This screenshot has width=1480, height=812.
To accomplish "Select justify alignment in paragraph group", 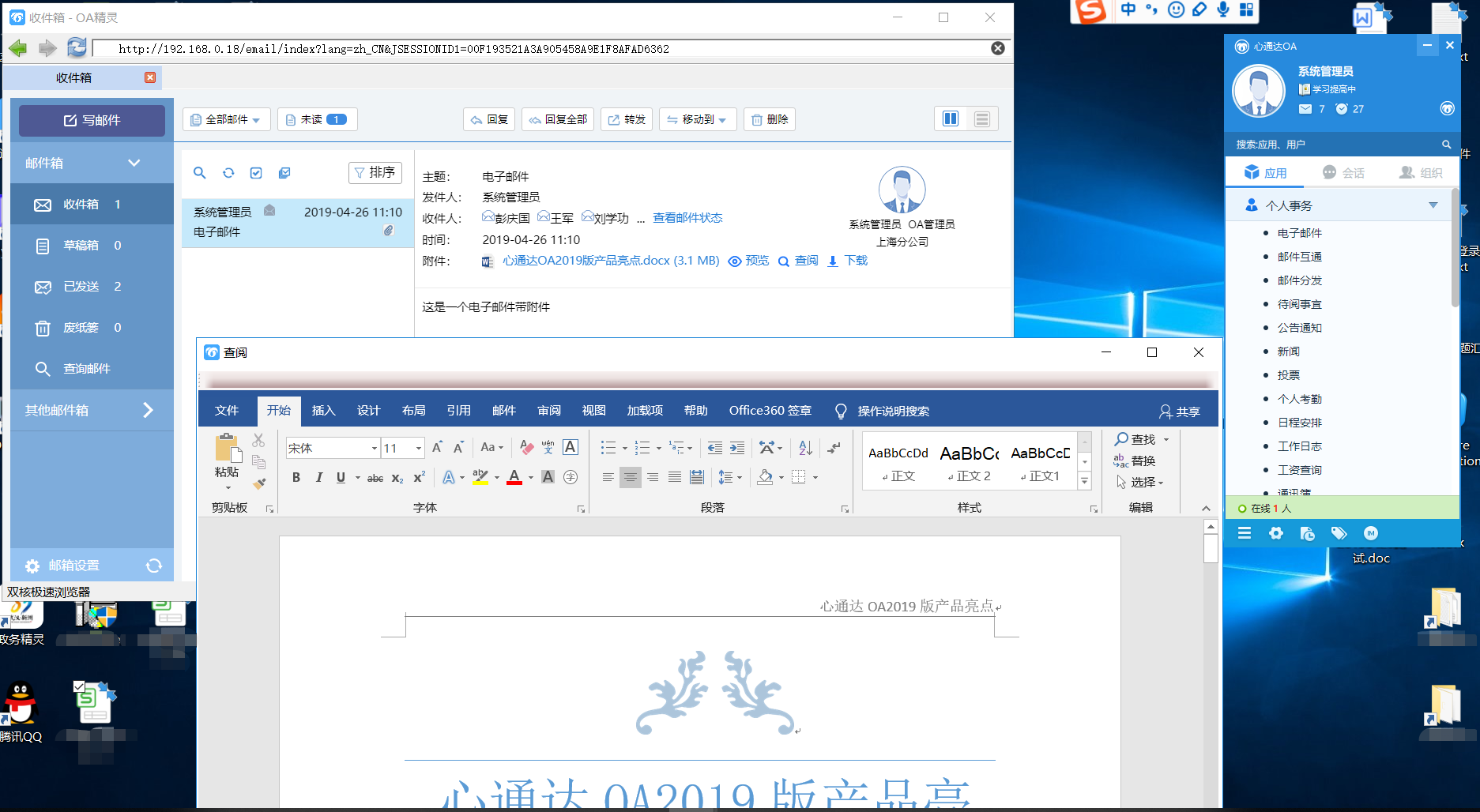I will 674,477.
